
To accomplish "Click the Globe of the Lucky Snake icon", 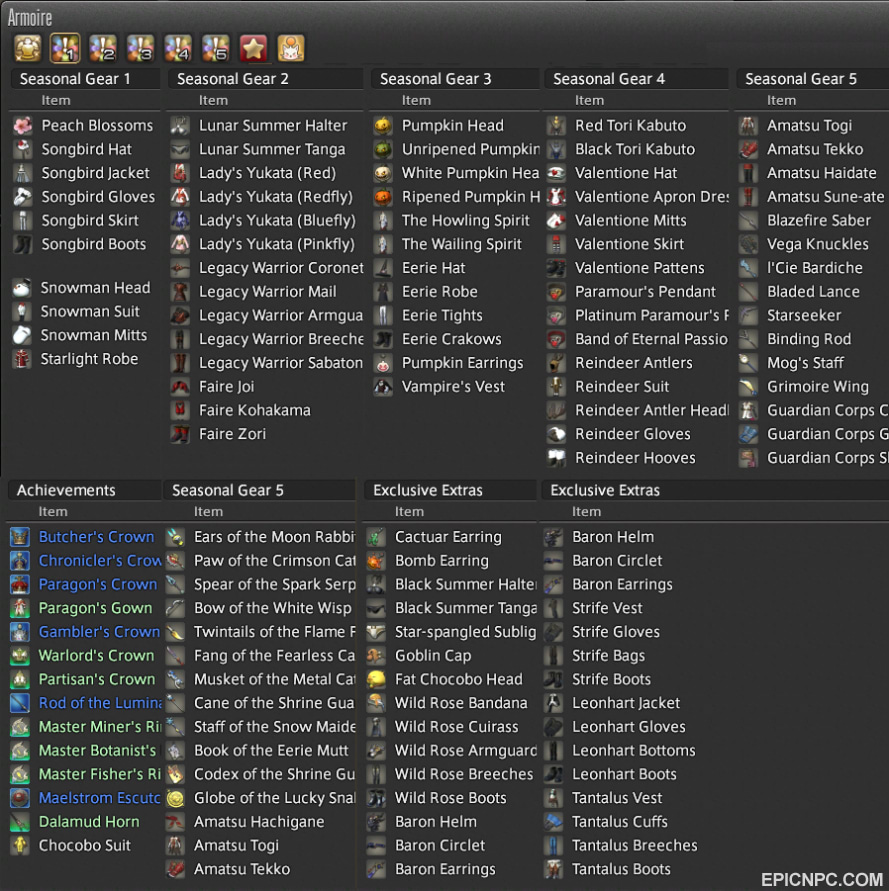I will pyautogui.click(x=176, y=798).
